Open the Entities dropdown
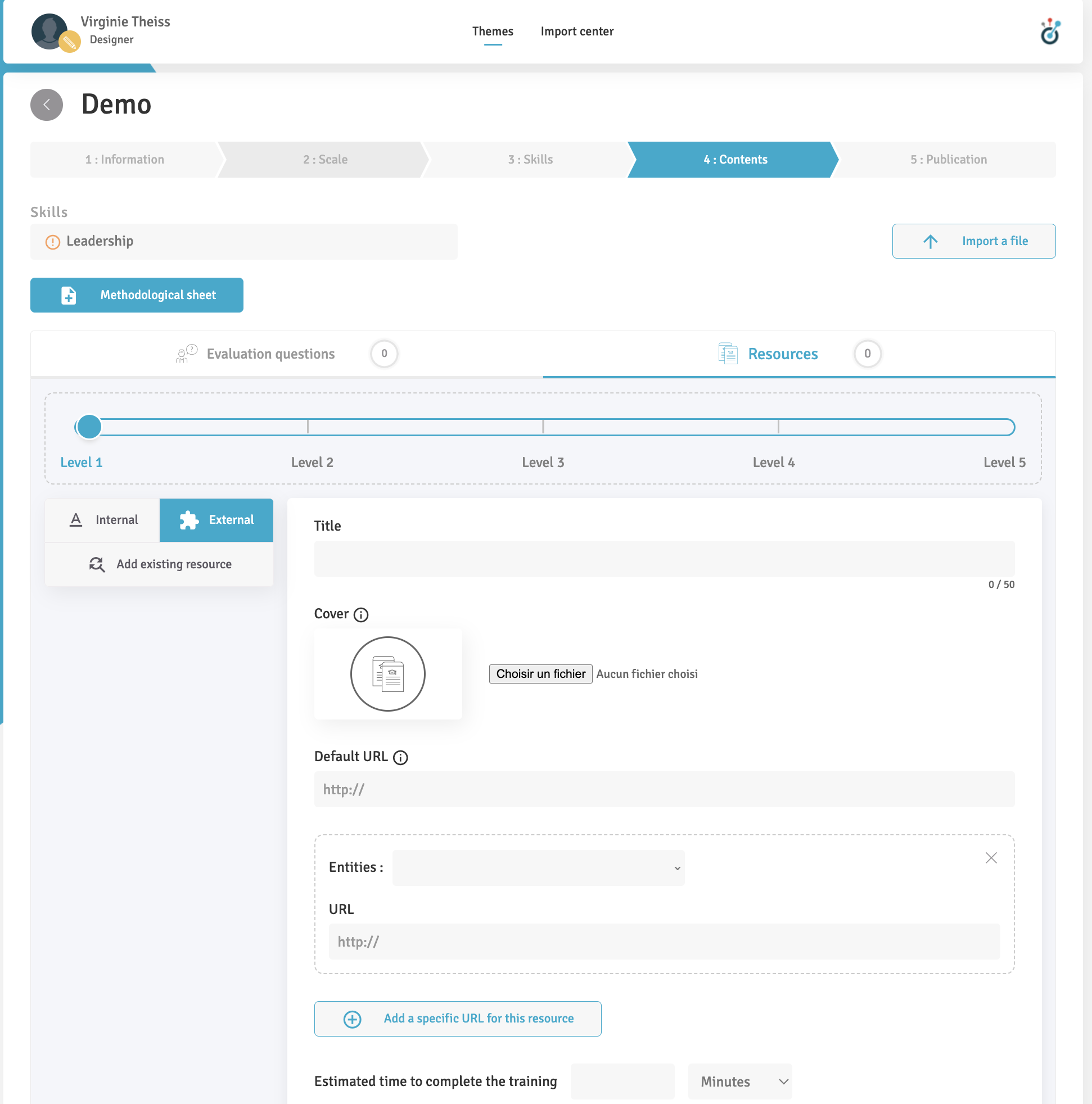This screenshot has height=1104, width=1092. pos(538,867)
